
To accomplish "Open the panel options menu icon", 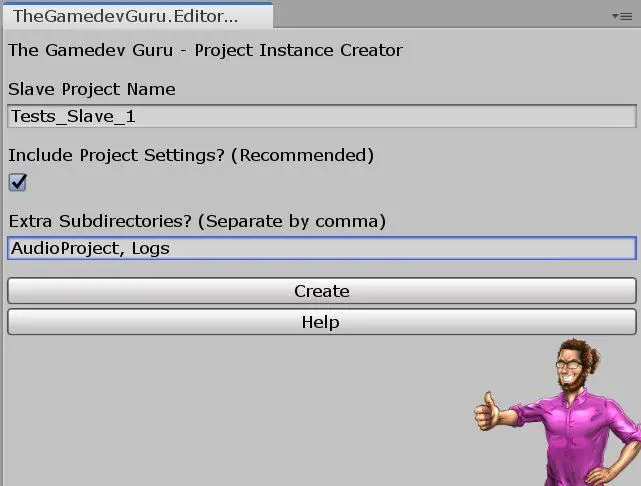I will coord(621,16).
